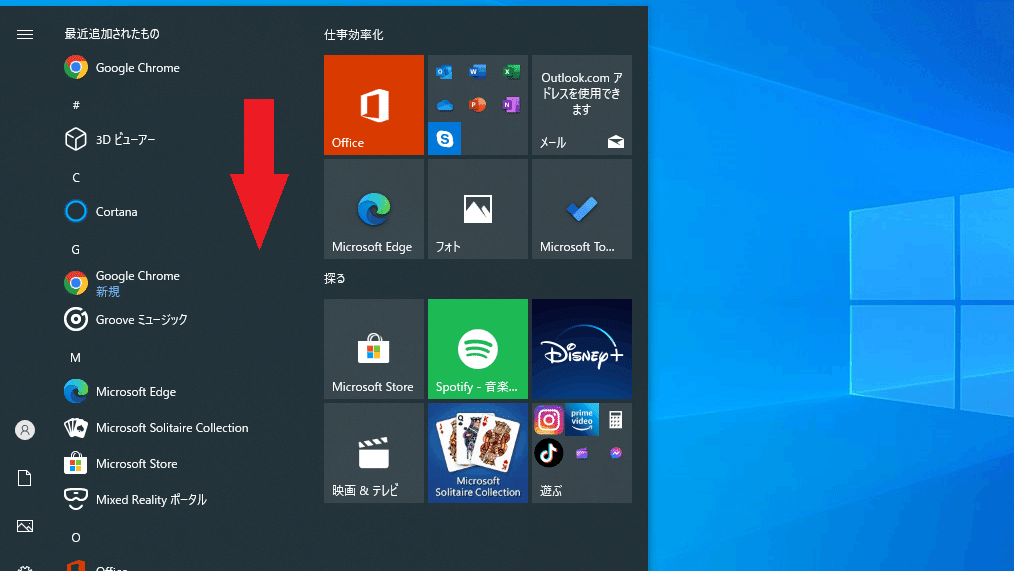Click the # letter header
This screenshot has height=571, width=1014.
tap(76, 105)
